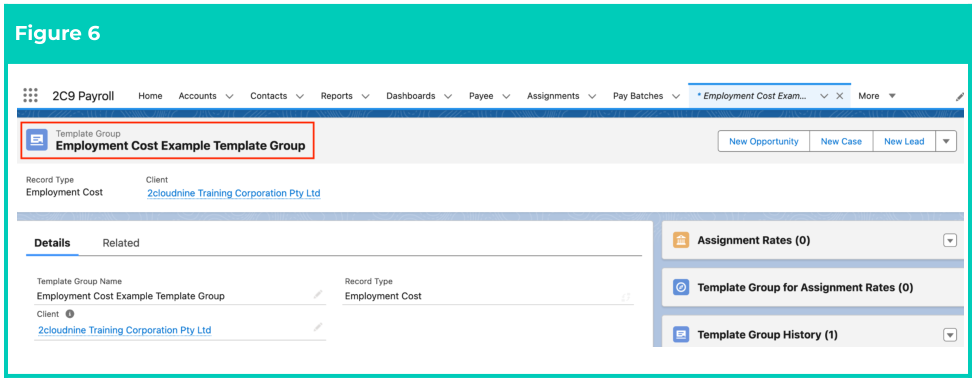Open the Employment Cost Example tab dropdown chevron

(824, 96)
